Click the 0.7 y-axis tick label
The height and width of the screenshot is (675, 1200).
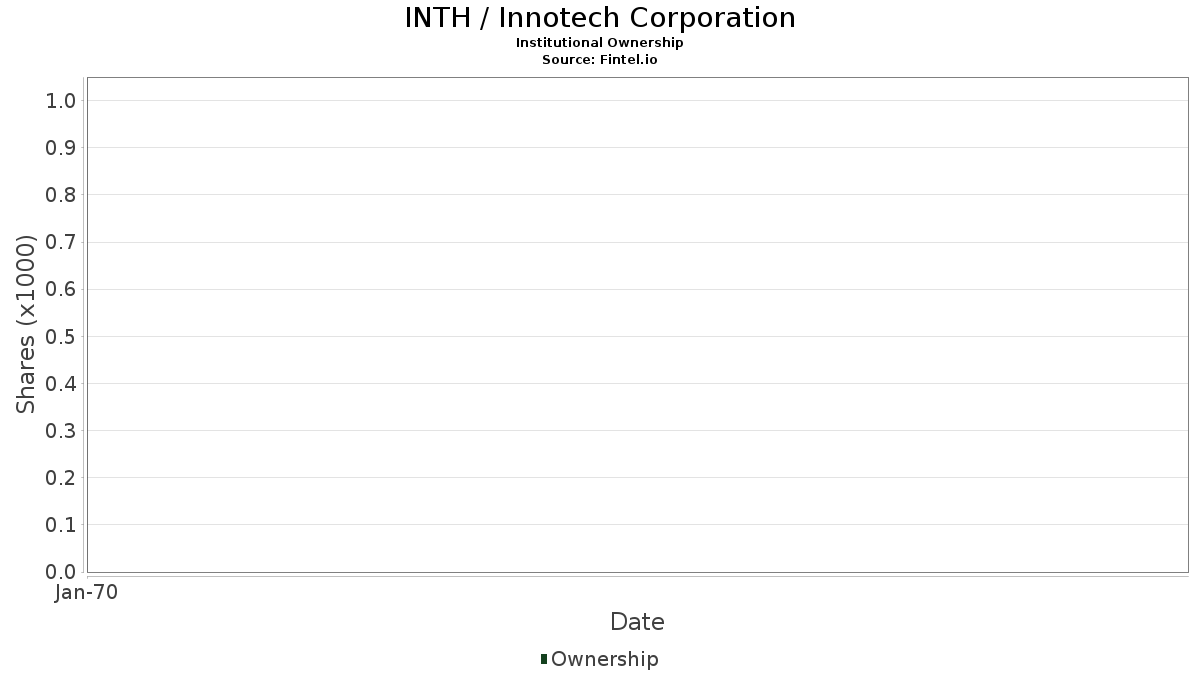[x=61, y=242]
